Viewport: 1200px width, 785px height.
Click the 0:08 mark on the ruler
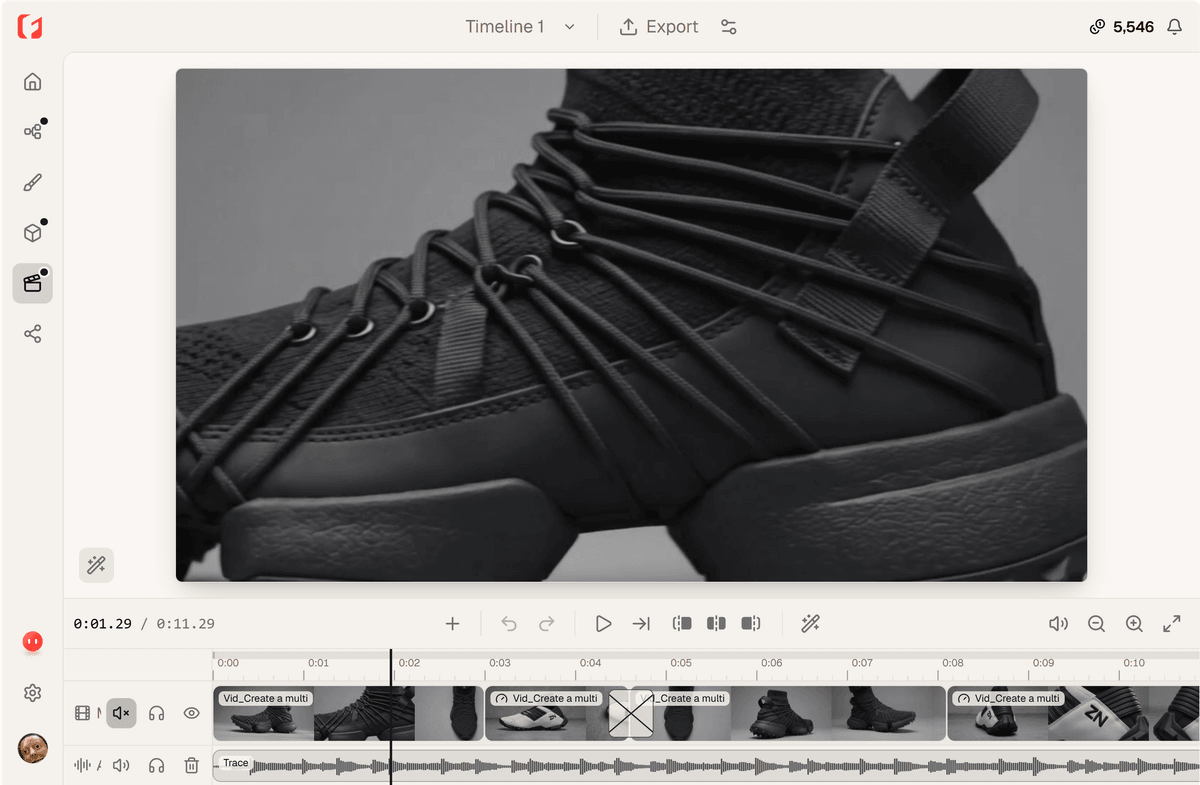pyautogui.click(x=952, y=663)
